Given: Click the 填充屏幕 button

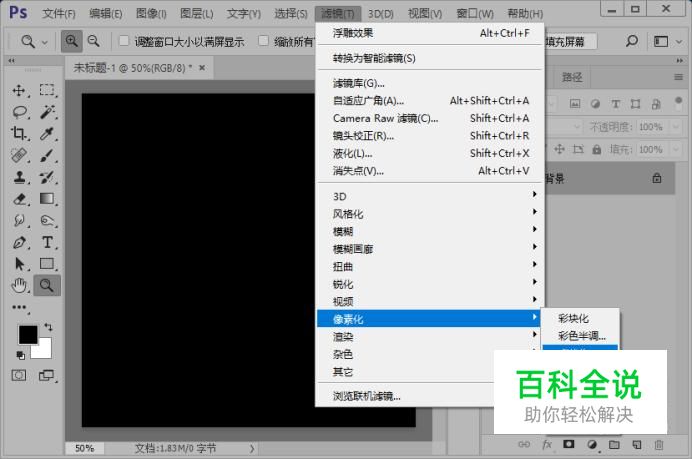Looking at the screenshot, I should tap(570, 41).
